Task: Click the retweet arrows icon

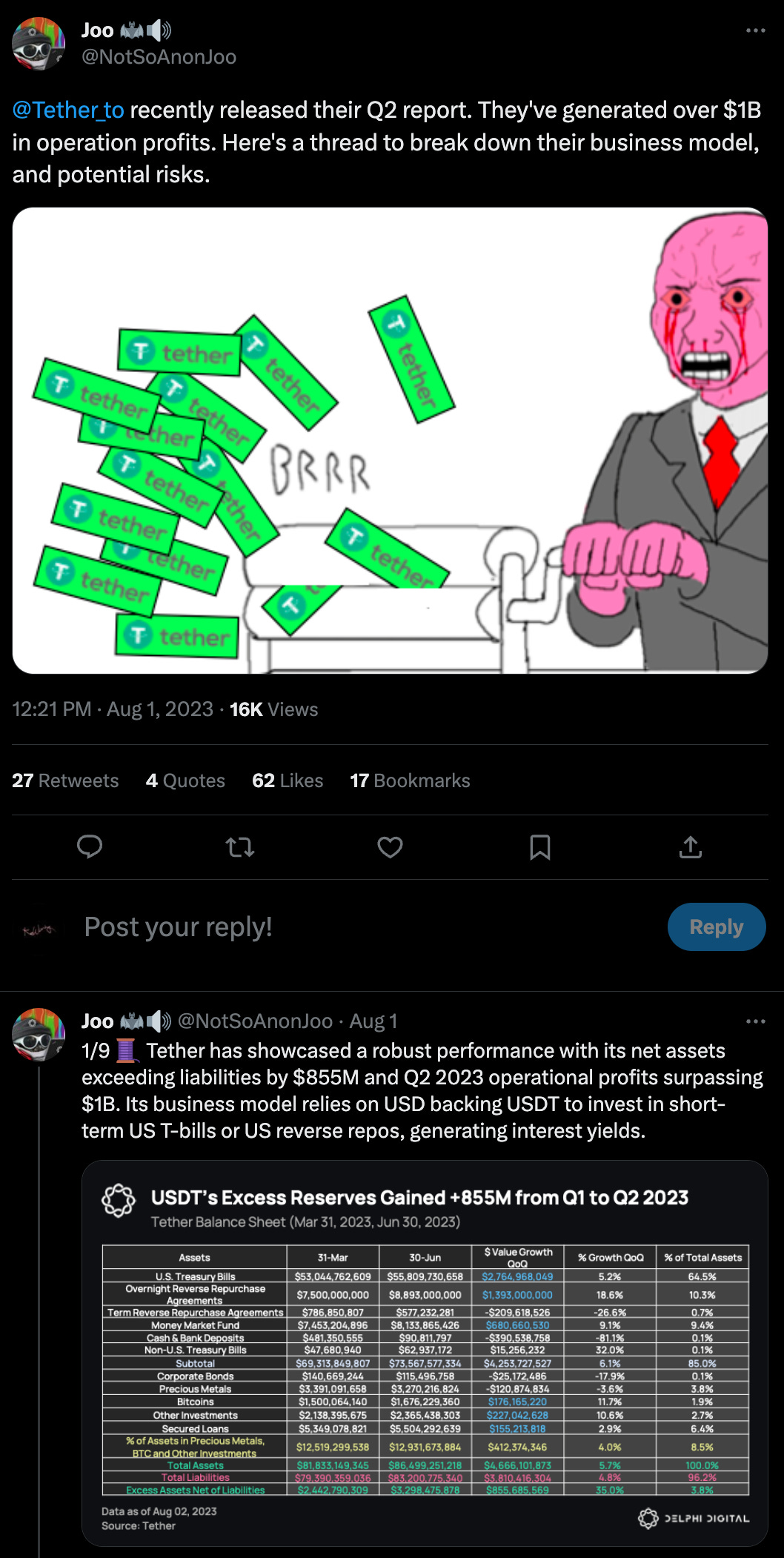Action: [x=240, y=846]
